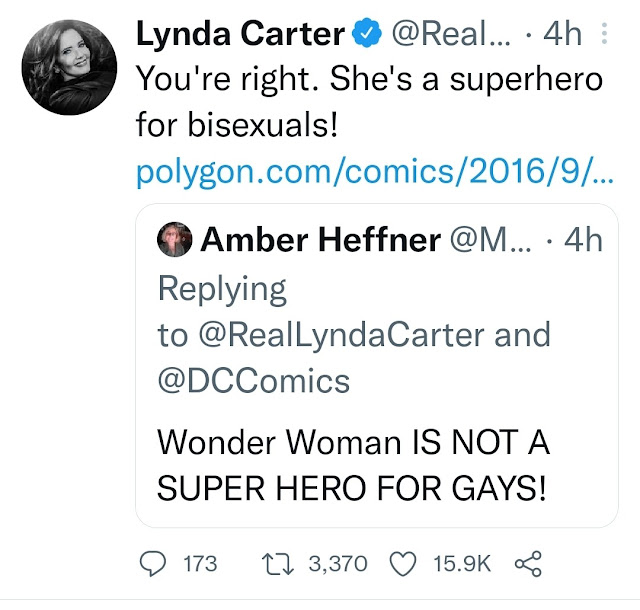View the 3,370 retweets count
This screenshot has width=640, height=610.
point(338,564)
